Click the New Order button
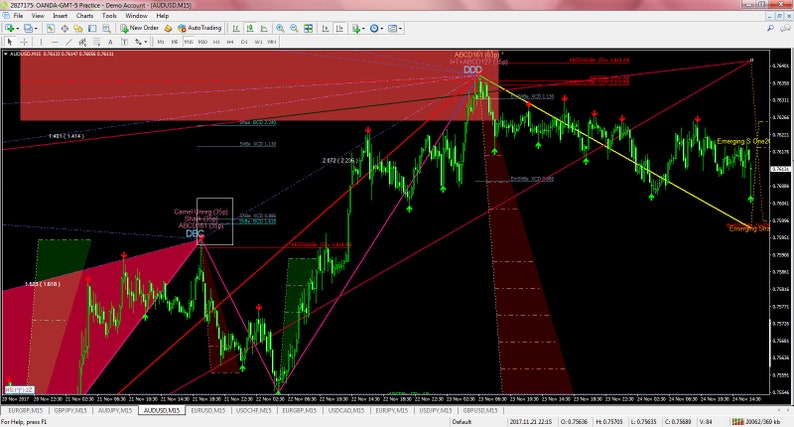 coord(139,28)
